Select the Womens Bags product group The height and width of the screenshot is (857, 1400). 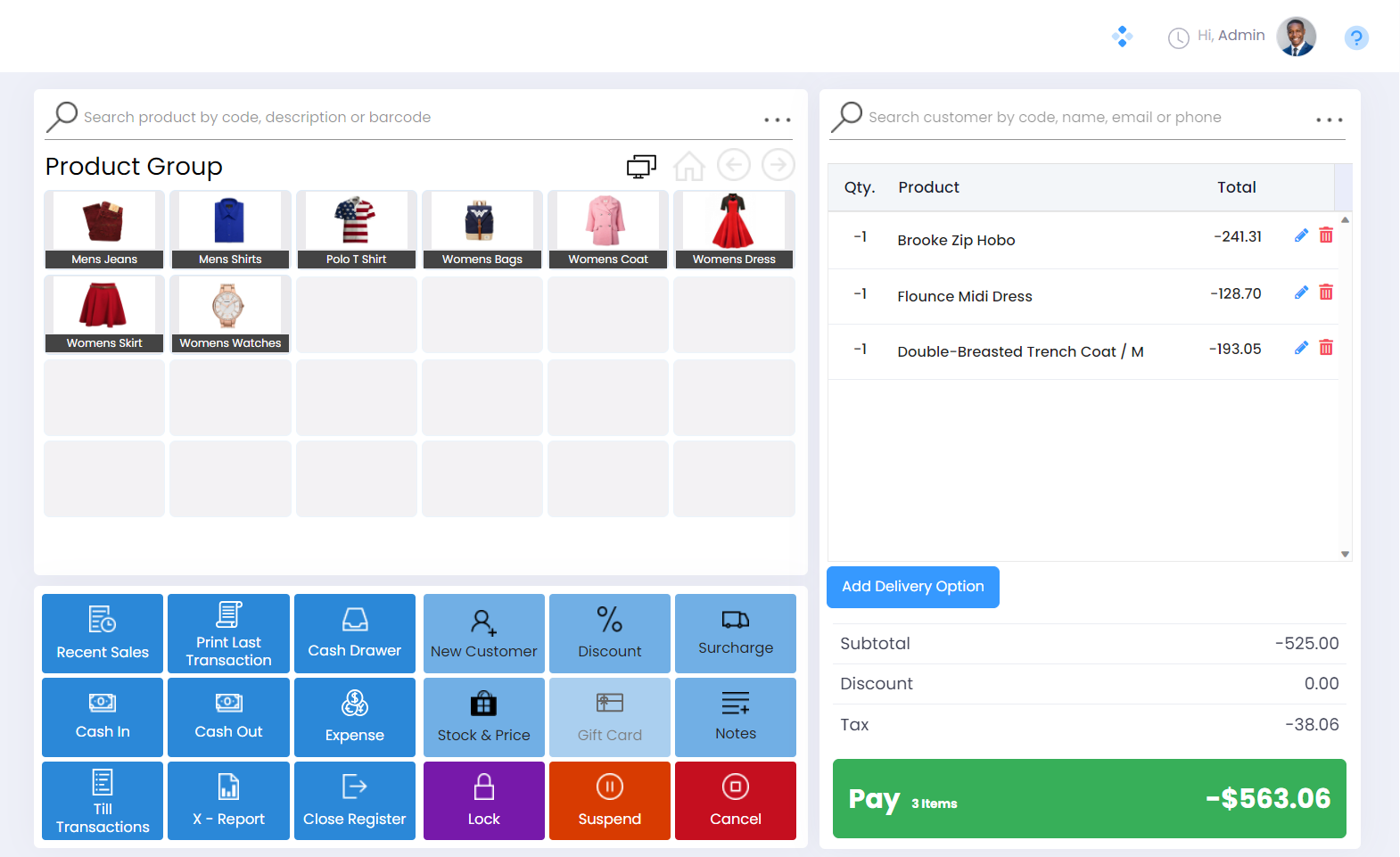[x=482, y=229]
